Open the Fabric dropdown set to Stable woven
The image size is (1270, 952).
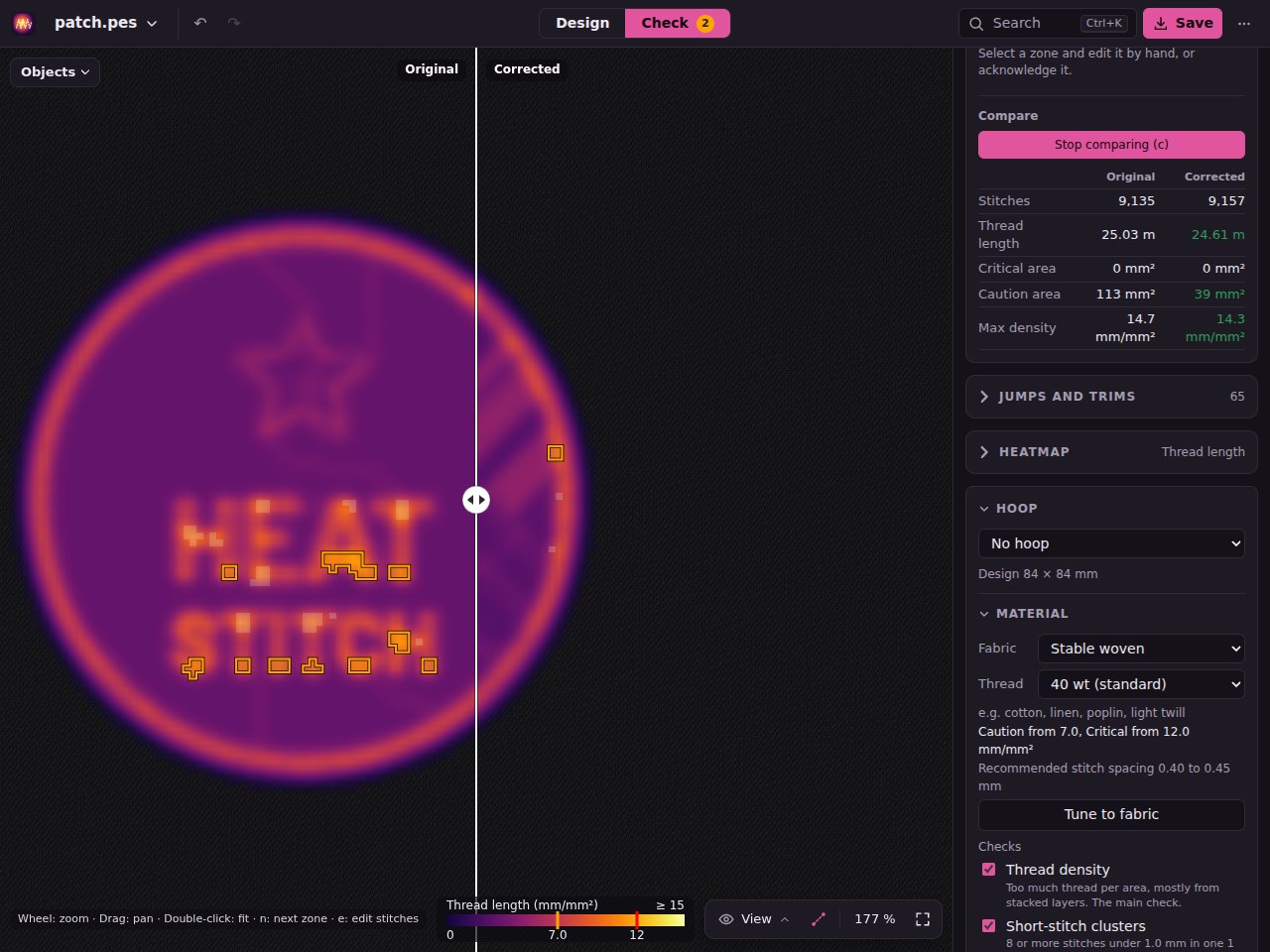coord(1141,649)
